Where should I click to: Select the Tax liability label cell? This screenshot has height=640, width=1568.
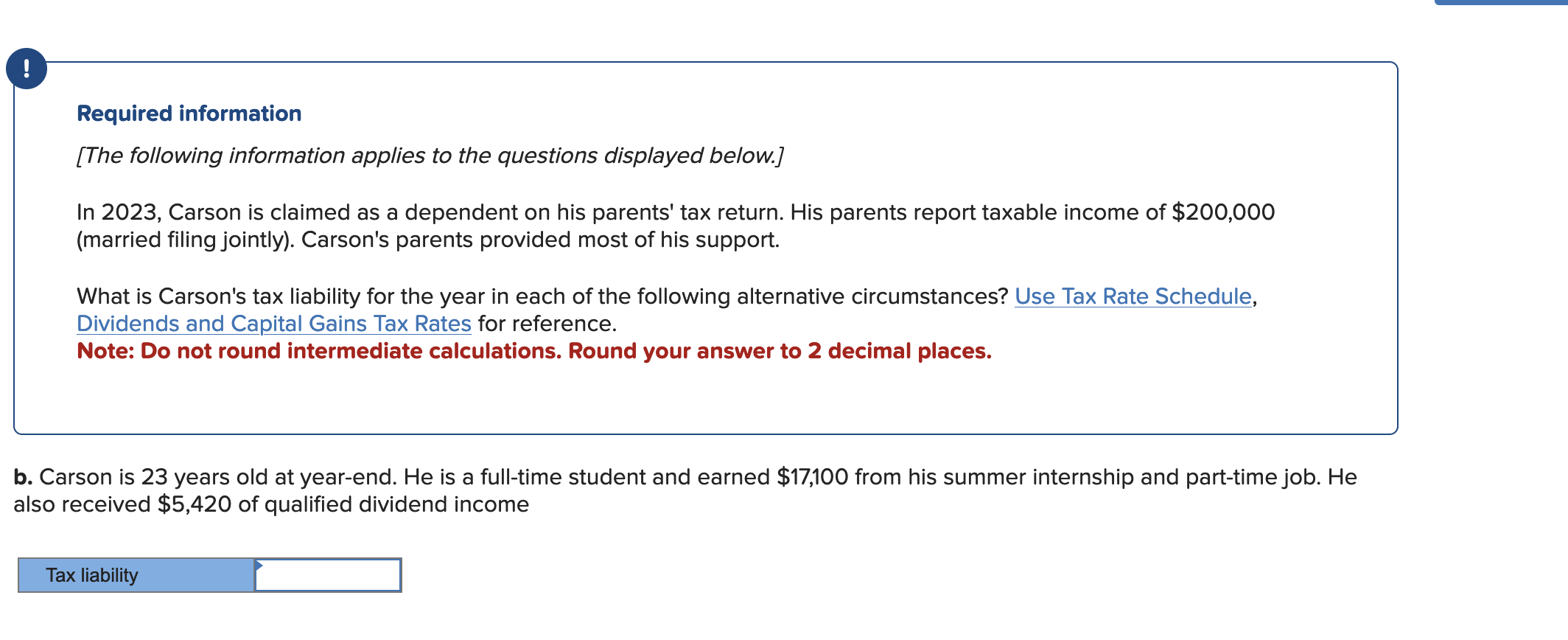point(136,576)
